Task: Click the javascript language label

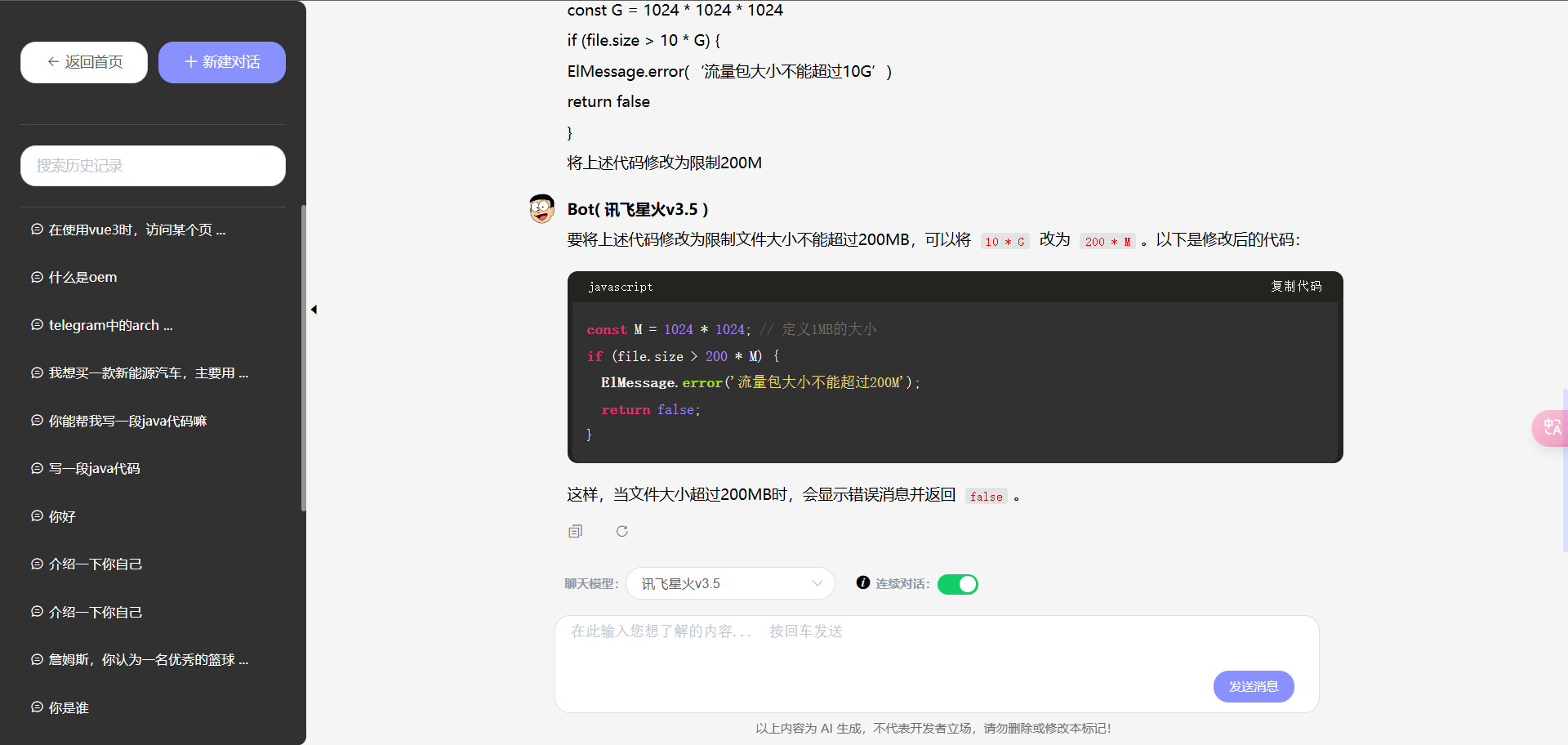Action: (620, 287)
